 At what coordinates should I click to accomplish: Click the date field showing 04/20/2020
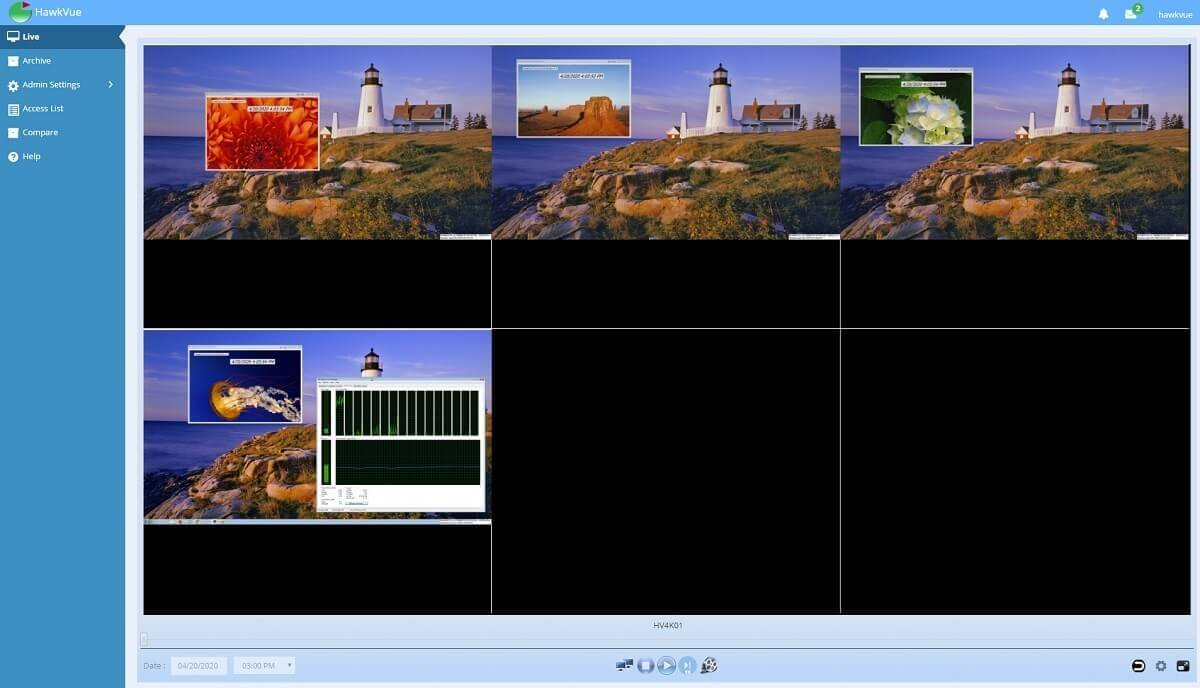(x=199, y=665)
